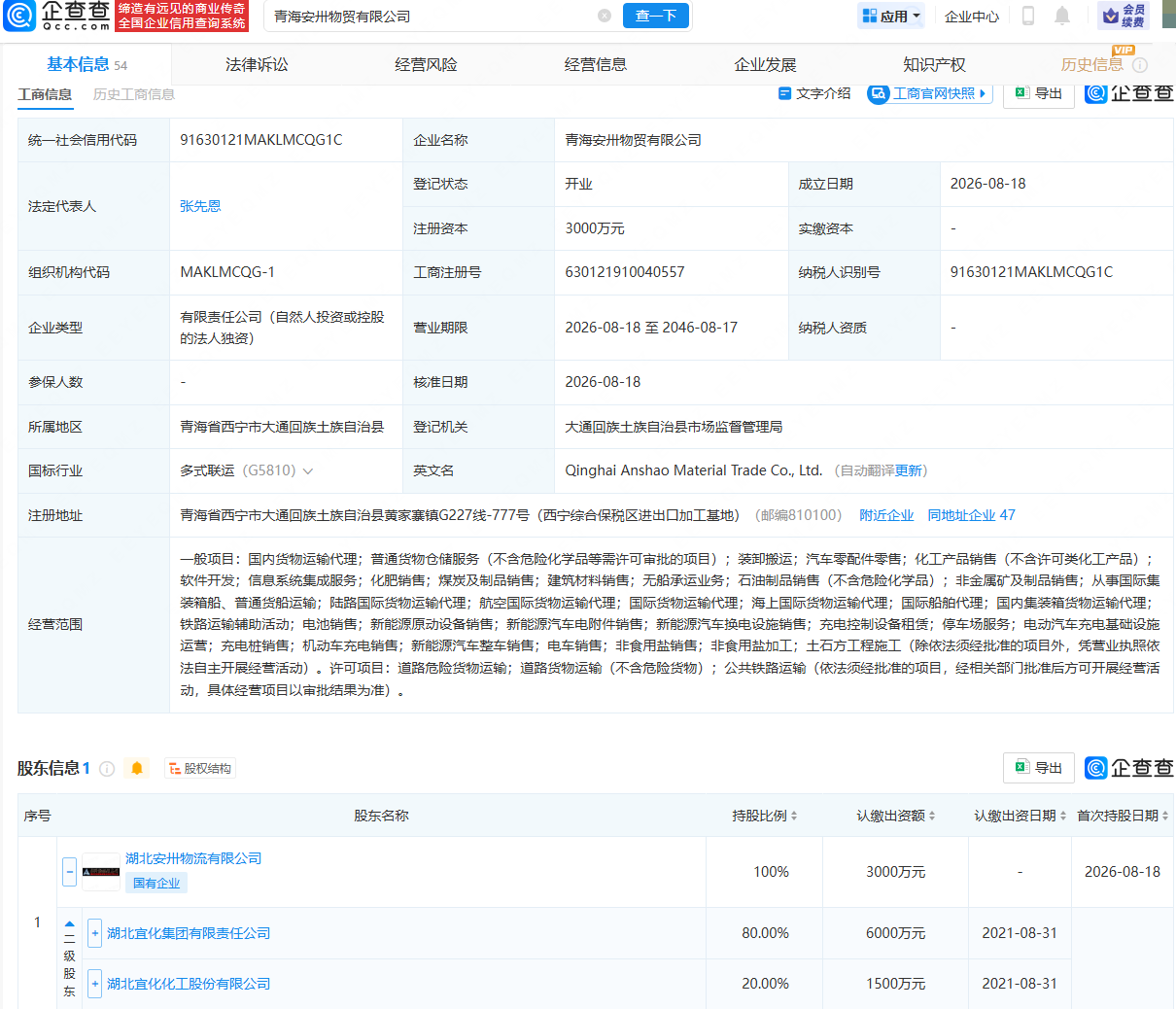The height and width of the screenshot is (1009, 1176).
Task: Select the English name Qinghai Anshao Material Trade
Action: tap(694, 470)
